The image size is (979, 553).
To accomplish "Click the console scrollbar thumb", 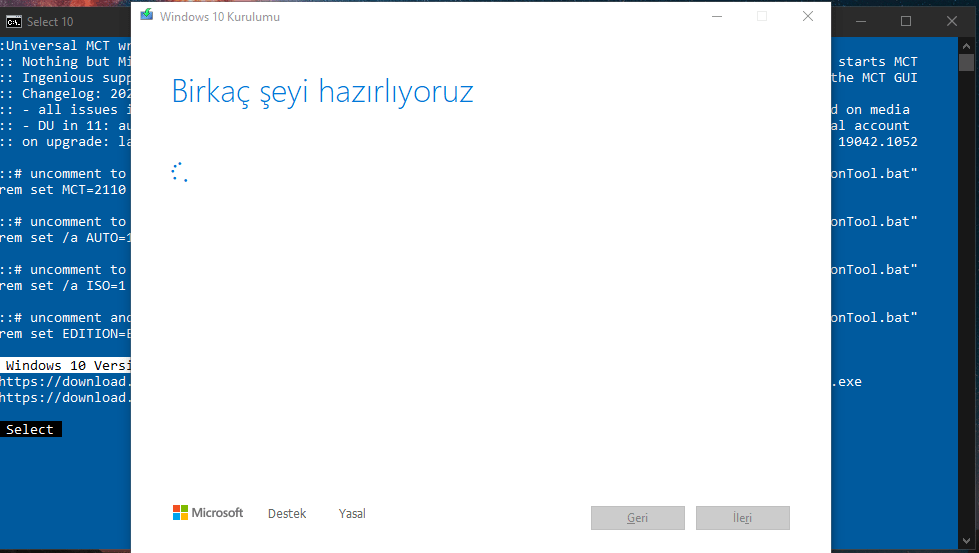I will point(967,62).
